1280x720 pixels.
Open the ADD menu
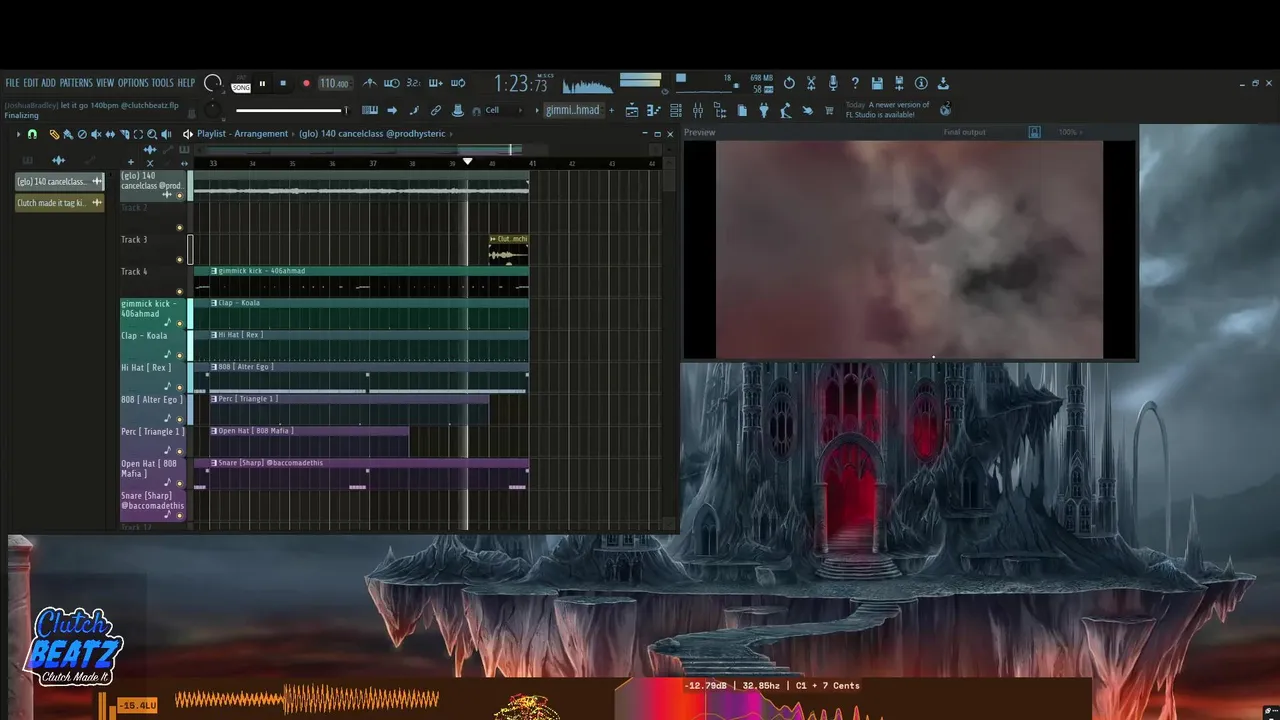click(x=48, y=83)
